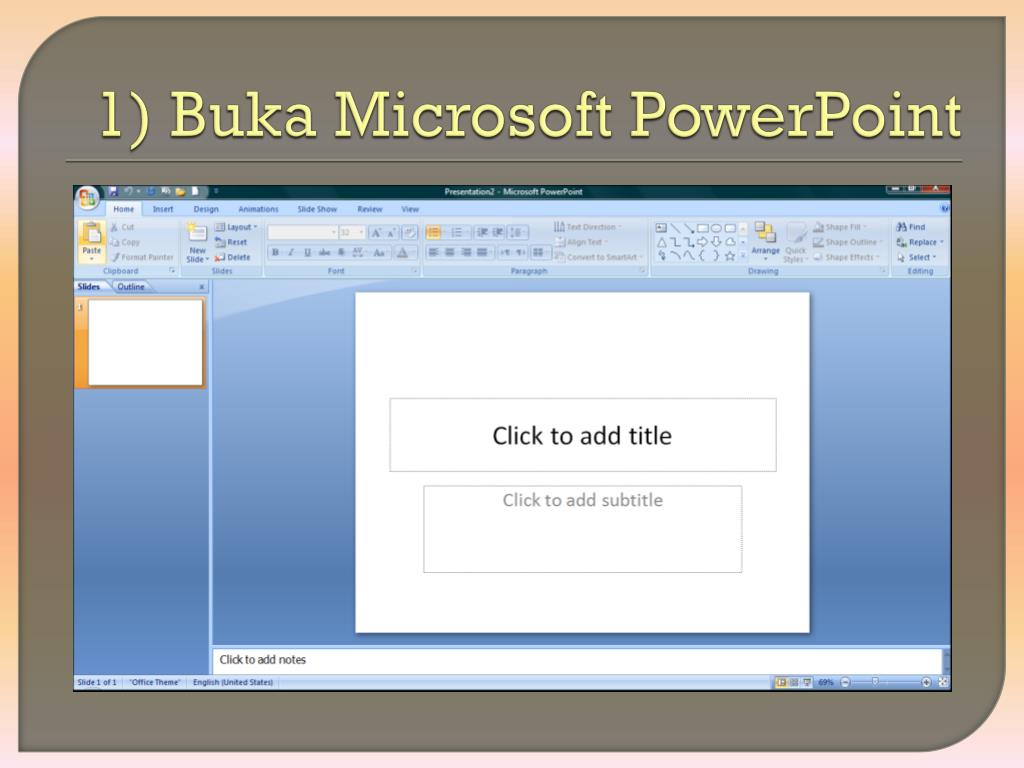Click the Find button
Viewport: 1024px width, 768px height.
click(x=911, y=227)
